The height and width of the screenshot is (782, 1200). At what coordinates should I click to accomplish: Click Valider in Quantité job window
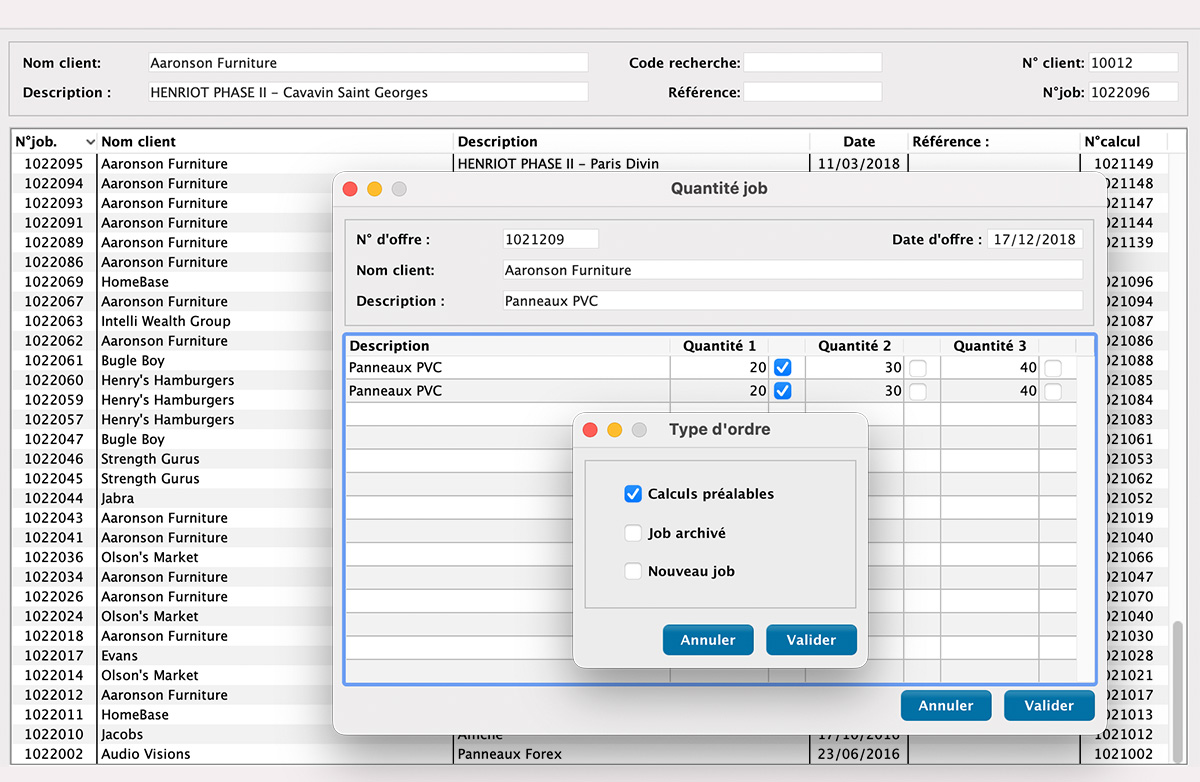(x=1049, y=705)
